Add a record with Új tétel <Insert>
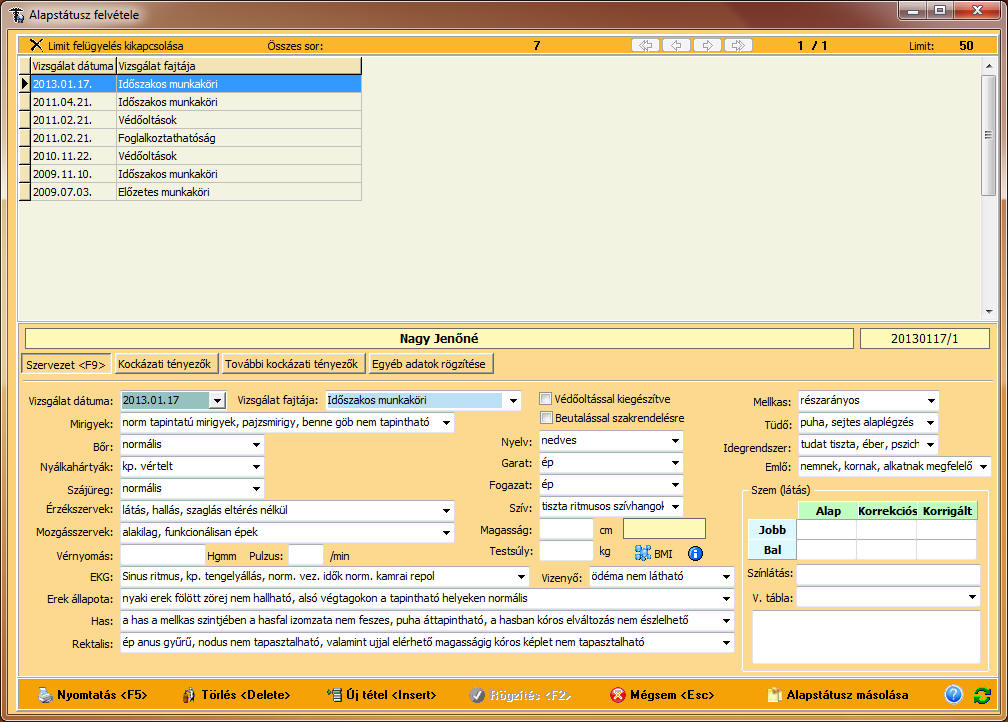 pyautogui.click(x=382, y=695)
